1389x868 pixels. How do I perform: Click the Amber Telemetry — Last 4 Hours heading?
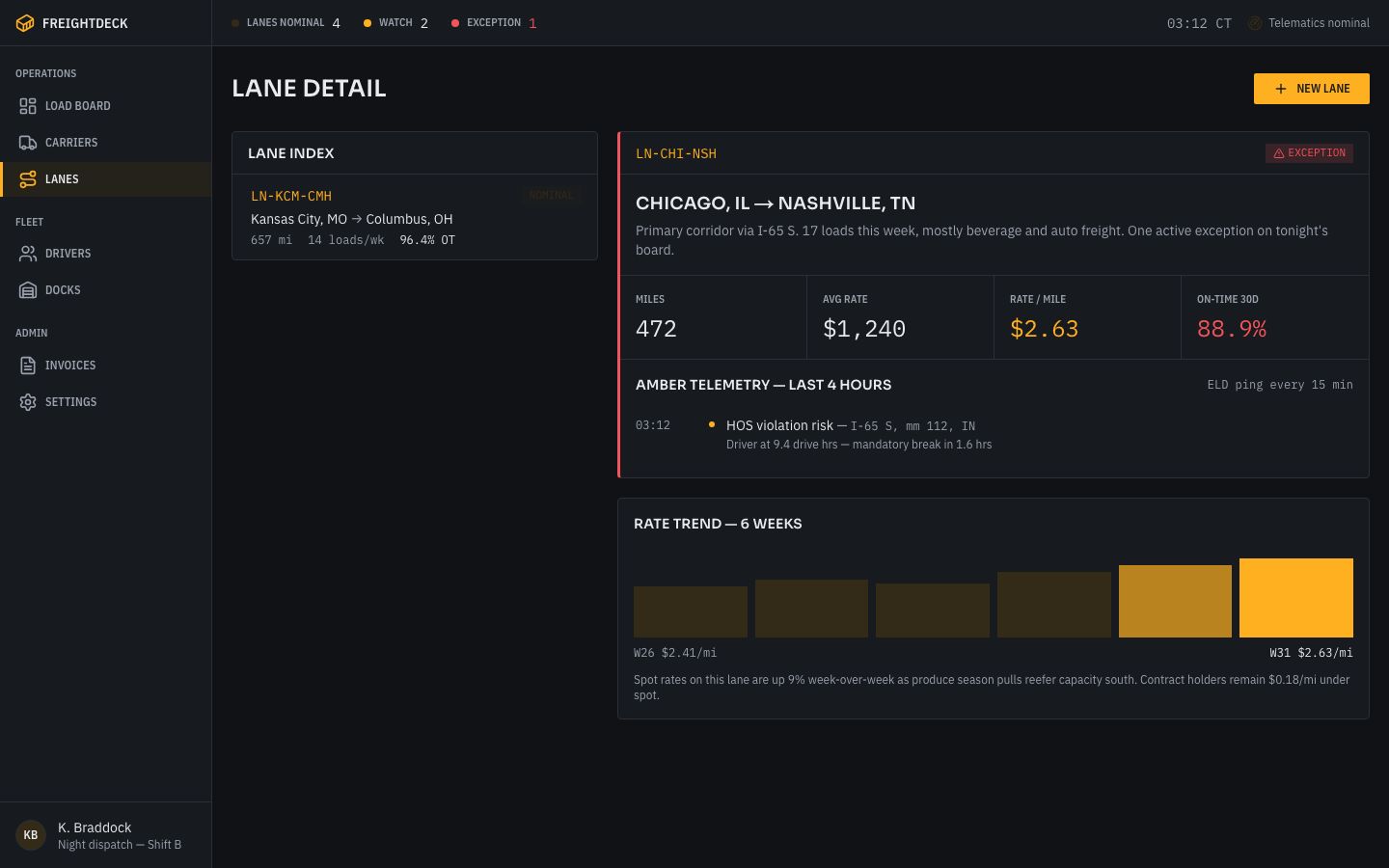point(763,385)
